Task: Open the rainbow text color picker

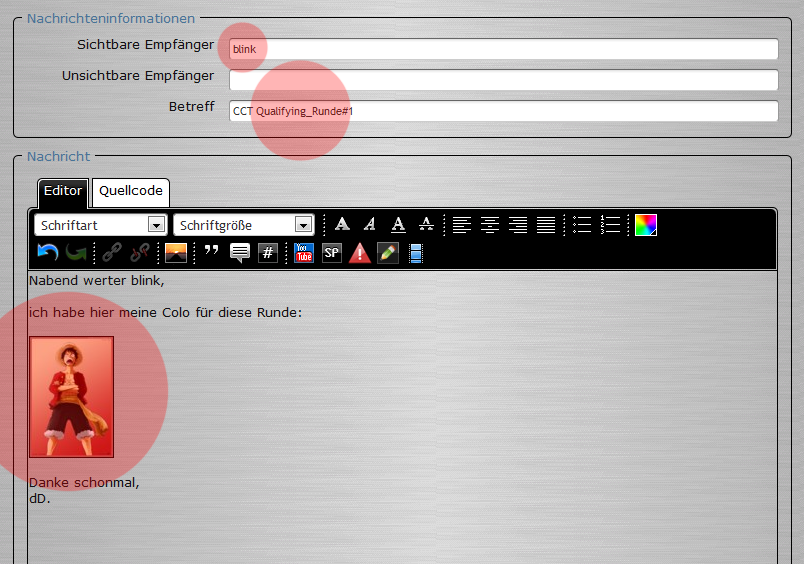Action: pos(646,225)
